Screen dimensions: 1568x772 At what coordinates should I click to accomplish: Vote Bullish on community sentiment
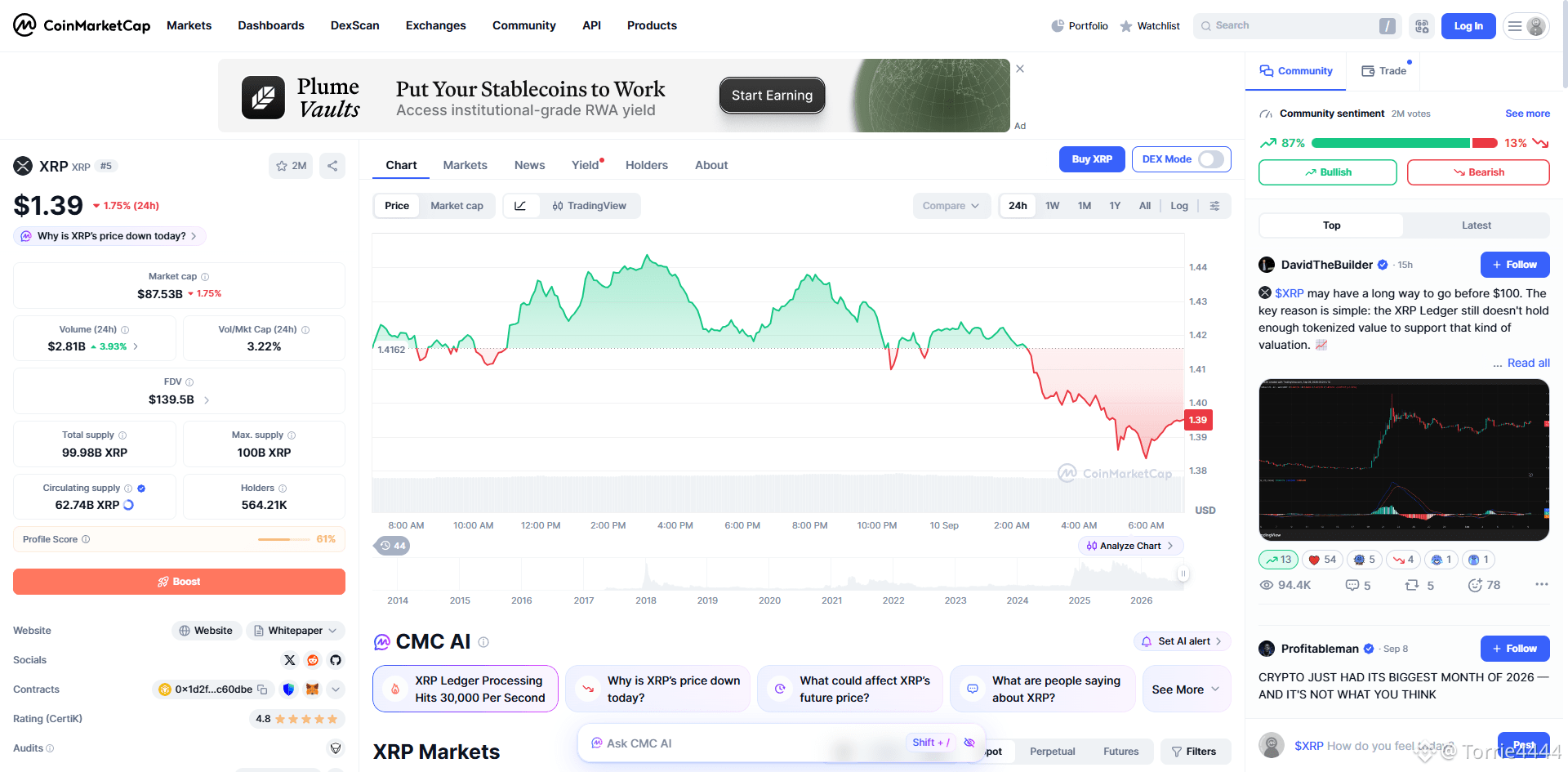(x=1327, y=172)
